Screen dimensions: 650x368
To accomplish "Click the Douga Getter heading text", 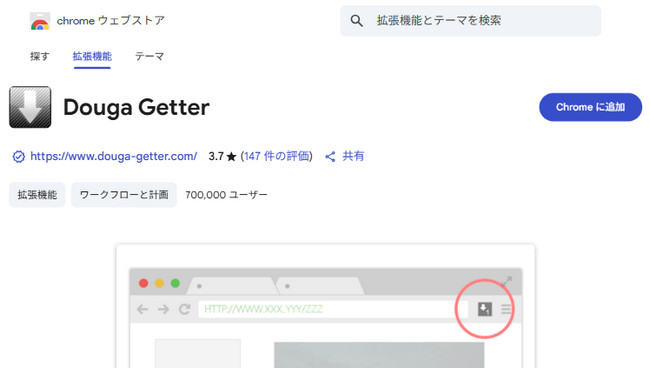I will tap(136, 107).
